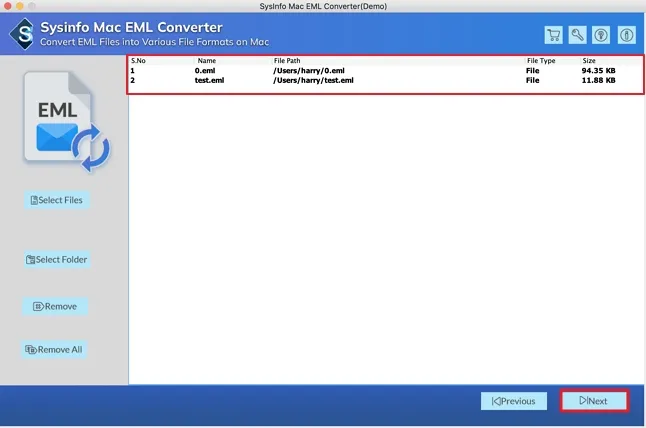646x428 pixels.
Task: Click path /Users/harry/test.eml
Action: pos(313,80)
